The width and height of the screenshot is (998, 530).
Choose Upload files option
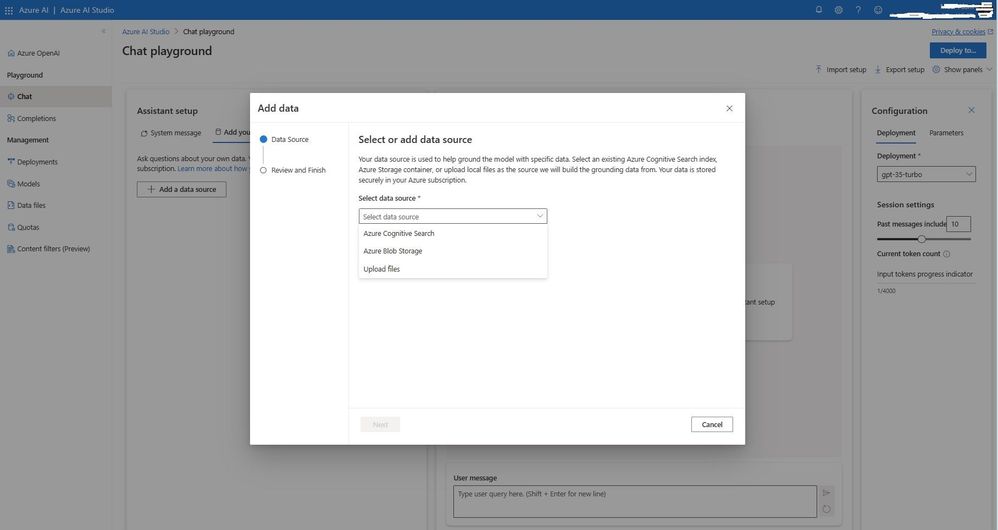(453, 269)
